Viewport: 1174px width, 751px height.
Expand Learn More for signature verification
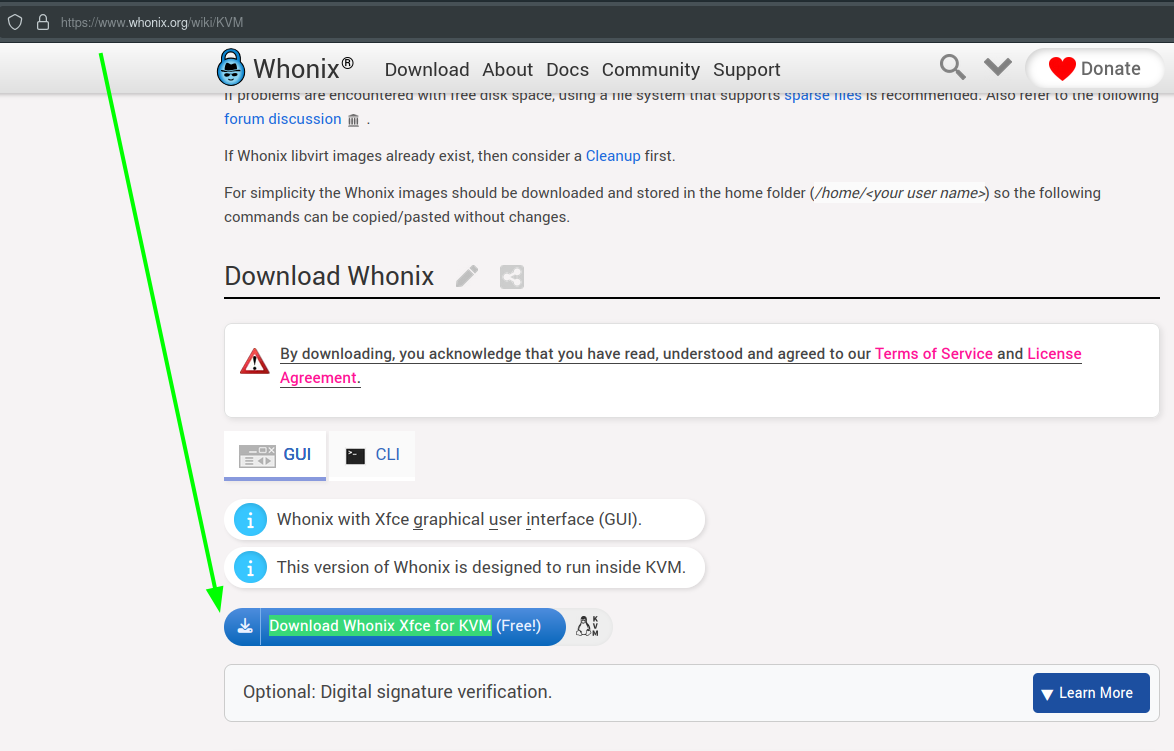[x=1091, y=693]
